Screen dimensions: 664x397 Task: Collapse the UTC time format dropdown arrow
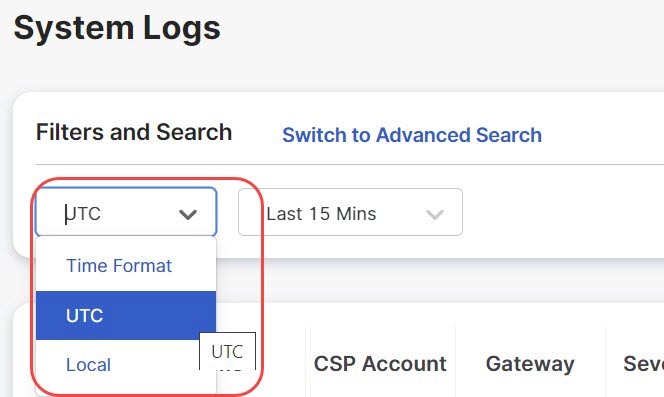click(x=188, y=214)
